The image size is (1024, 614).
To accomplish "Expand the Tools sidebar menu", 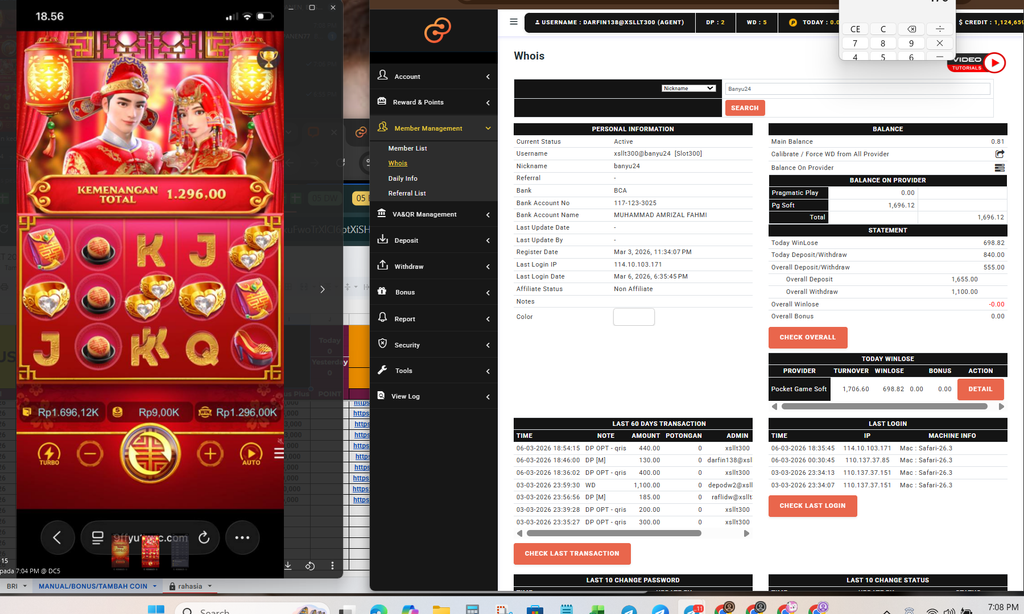I will tap(433, 370).
